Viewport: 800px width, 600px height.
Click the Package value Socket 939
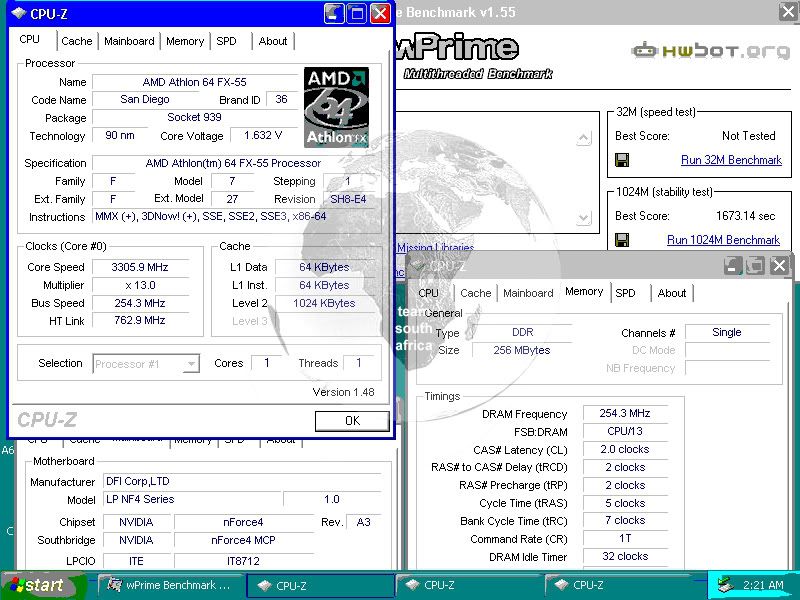[x=194, y=117]
